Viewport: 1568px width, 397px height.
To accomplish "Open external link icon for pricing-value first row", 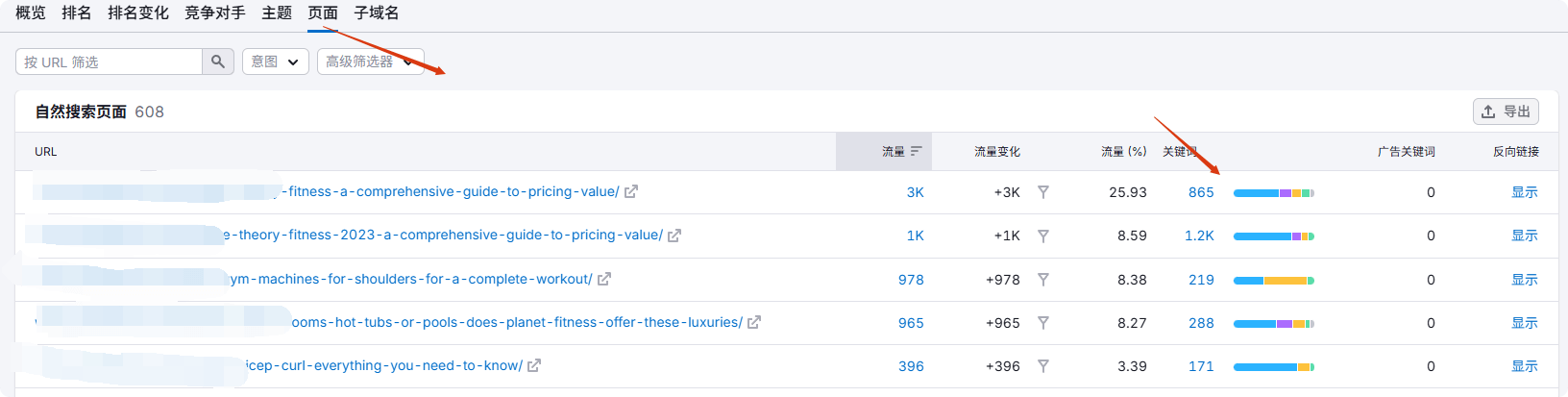I will click(631, 192).
